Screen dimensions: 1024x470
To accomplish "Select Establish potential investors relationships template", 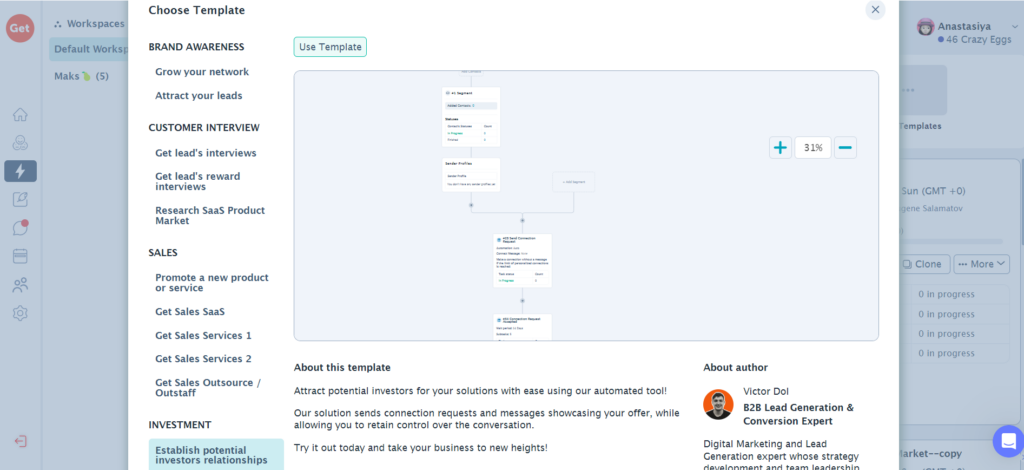I will 211,454.
